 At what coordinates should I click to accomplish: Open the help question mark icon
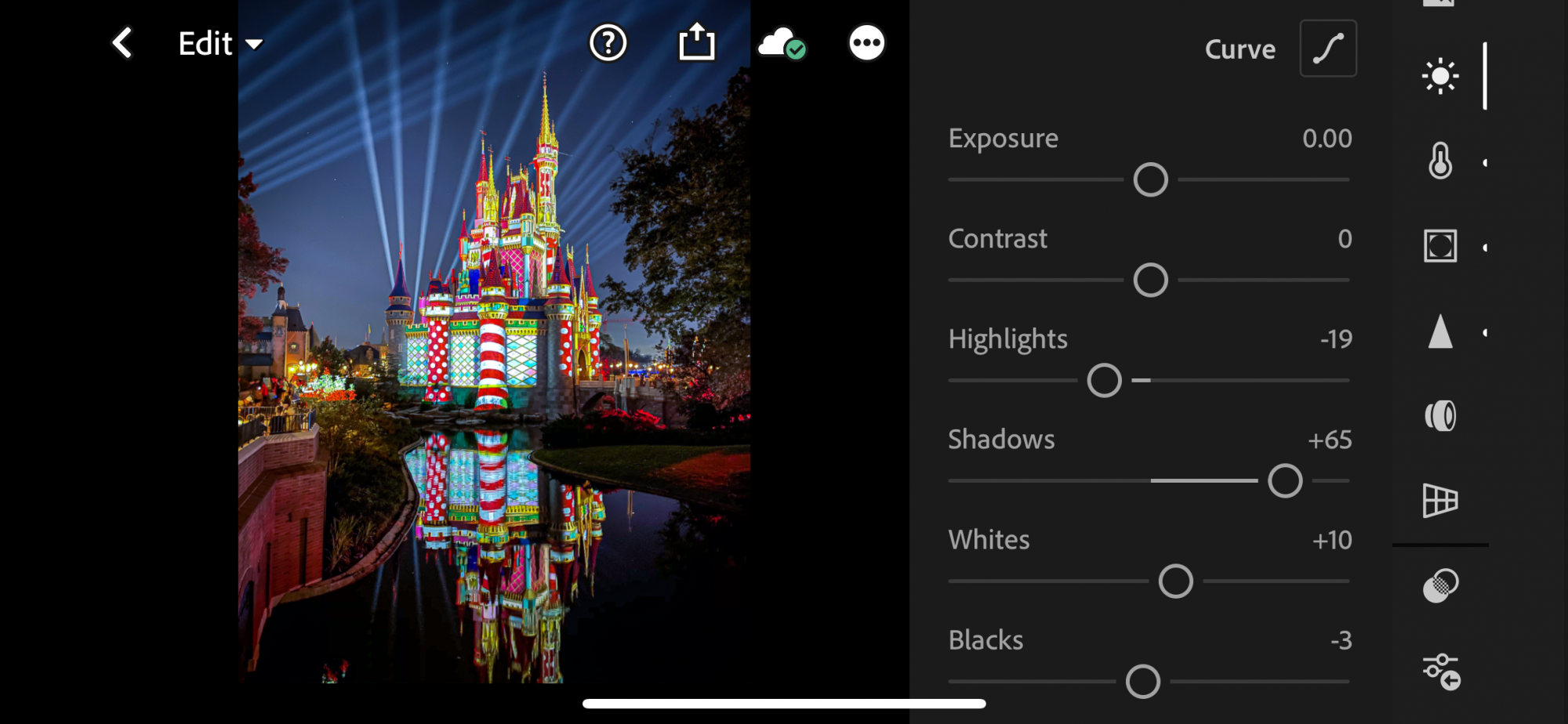[x=608, y=43]
